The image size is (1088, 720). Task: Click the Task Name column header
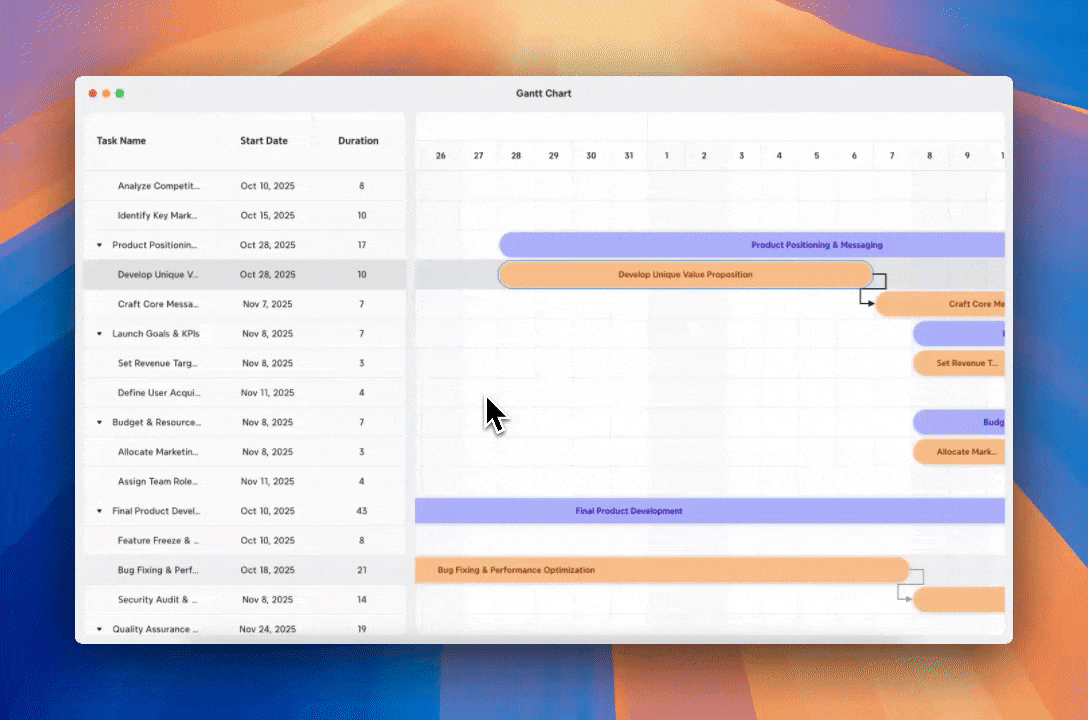tap(121, 141)
